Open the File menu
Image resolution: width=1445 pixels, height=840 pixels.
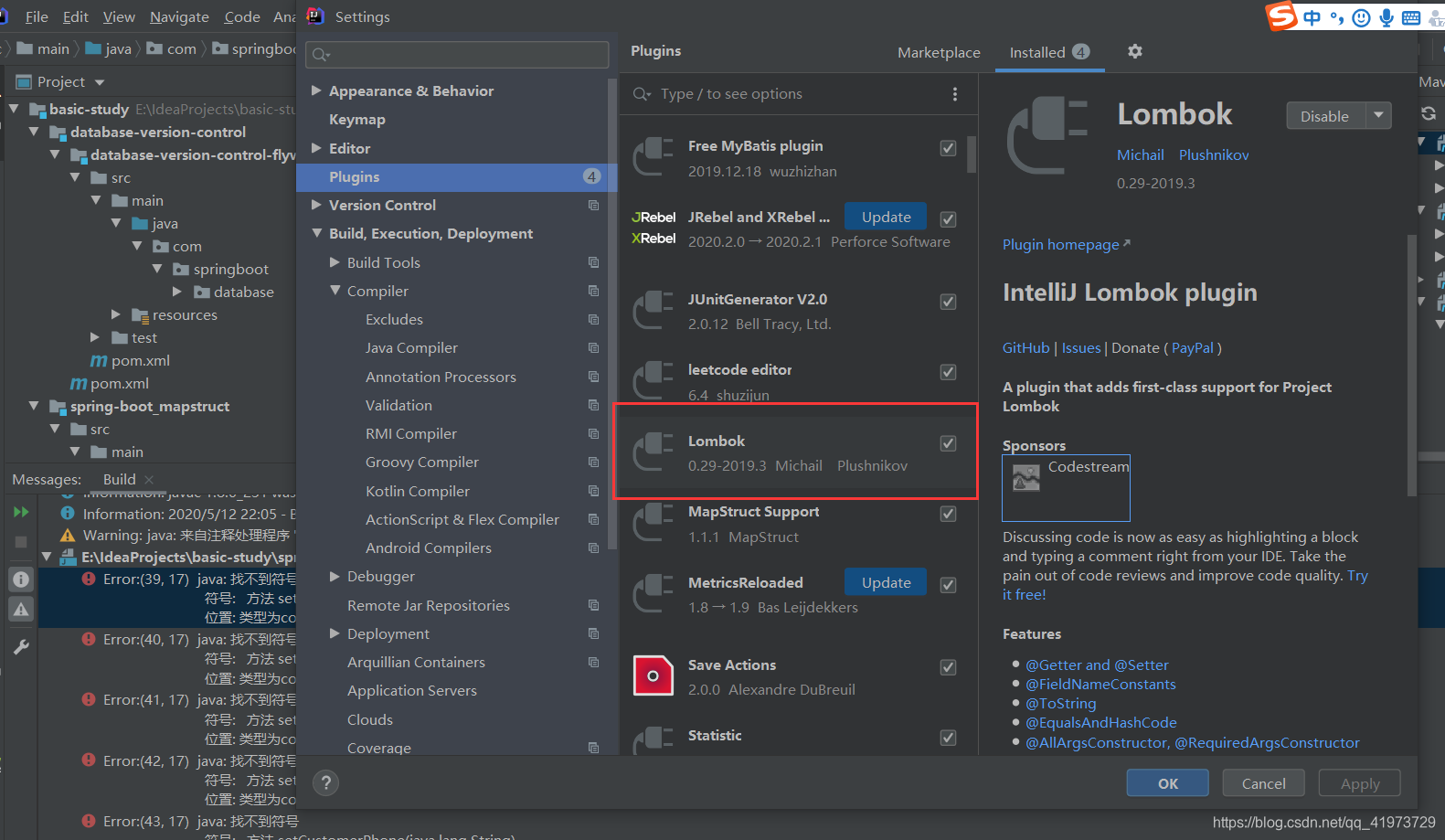(37, 16)
